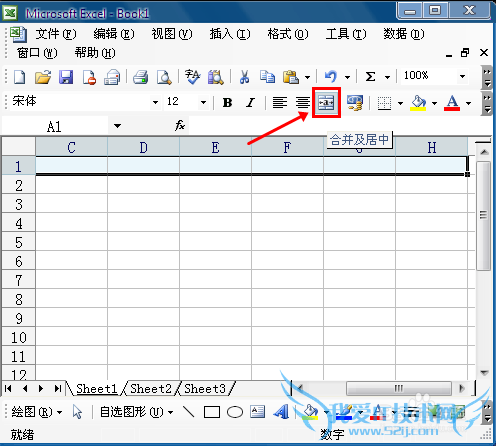Open Undo history dropdown arrow

pos(347,77)
